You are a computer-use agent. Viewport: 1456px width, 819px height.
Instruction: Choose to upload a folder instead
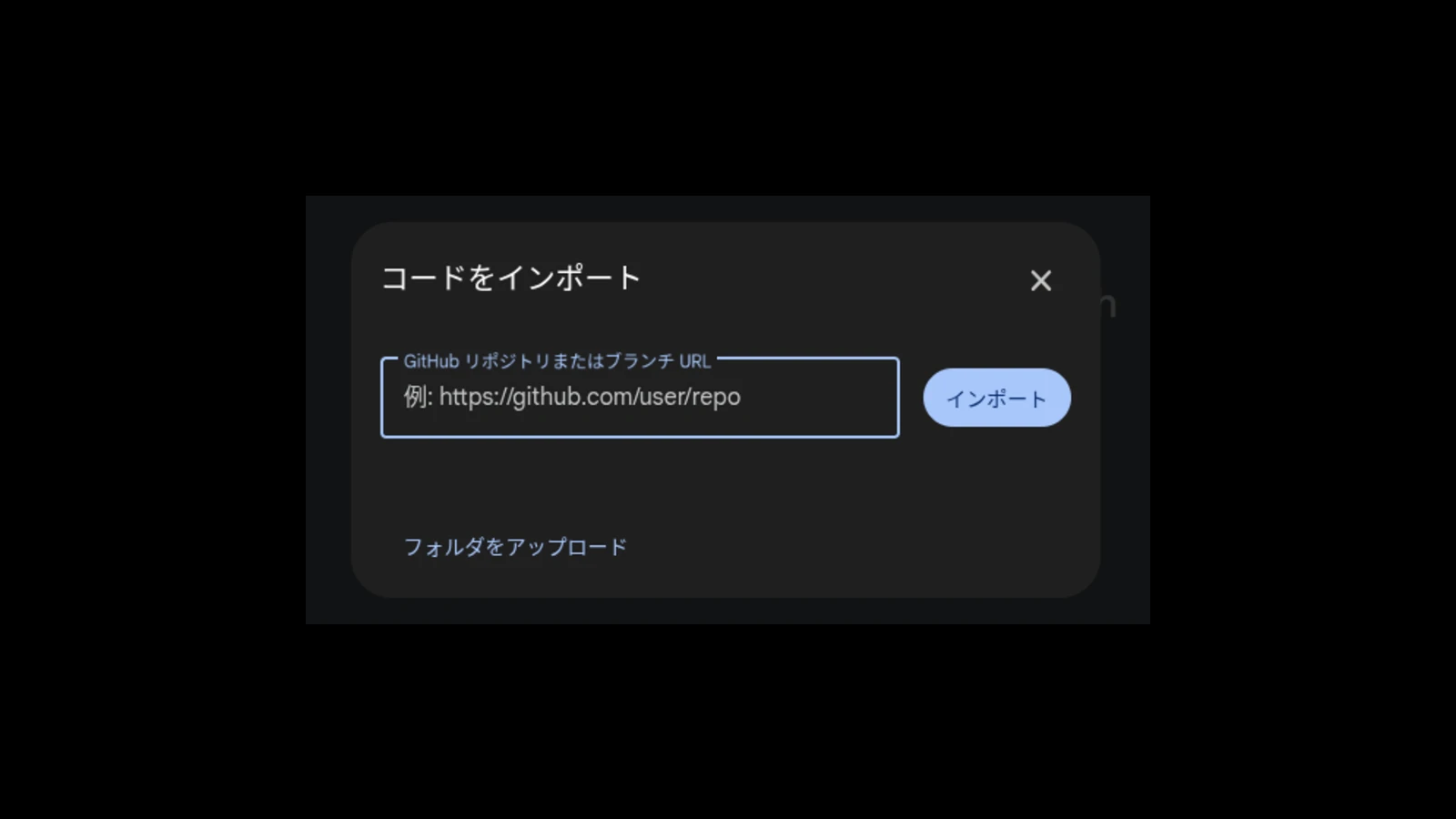click(515, 547)
